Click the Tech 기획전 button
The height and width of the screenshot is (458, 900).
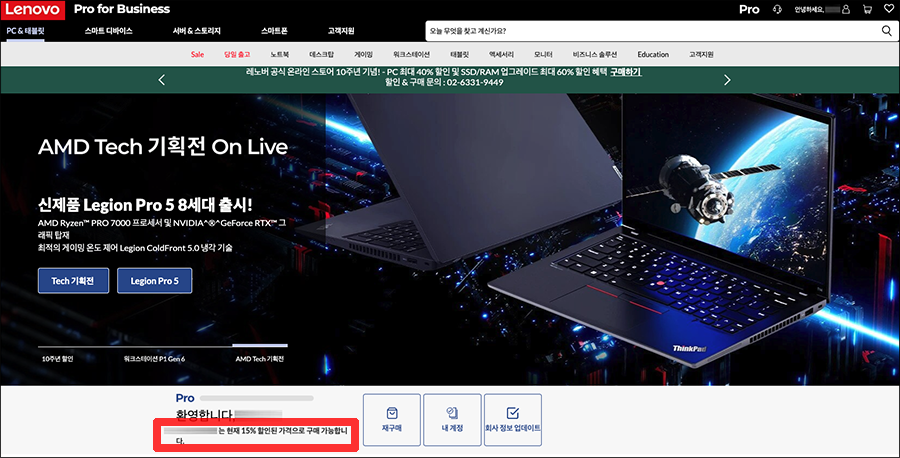tap(73, 281)
